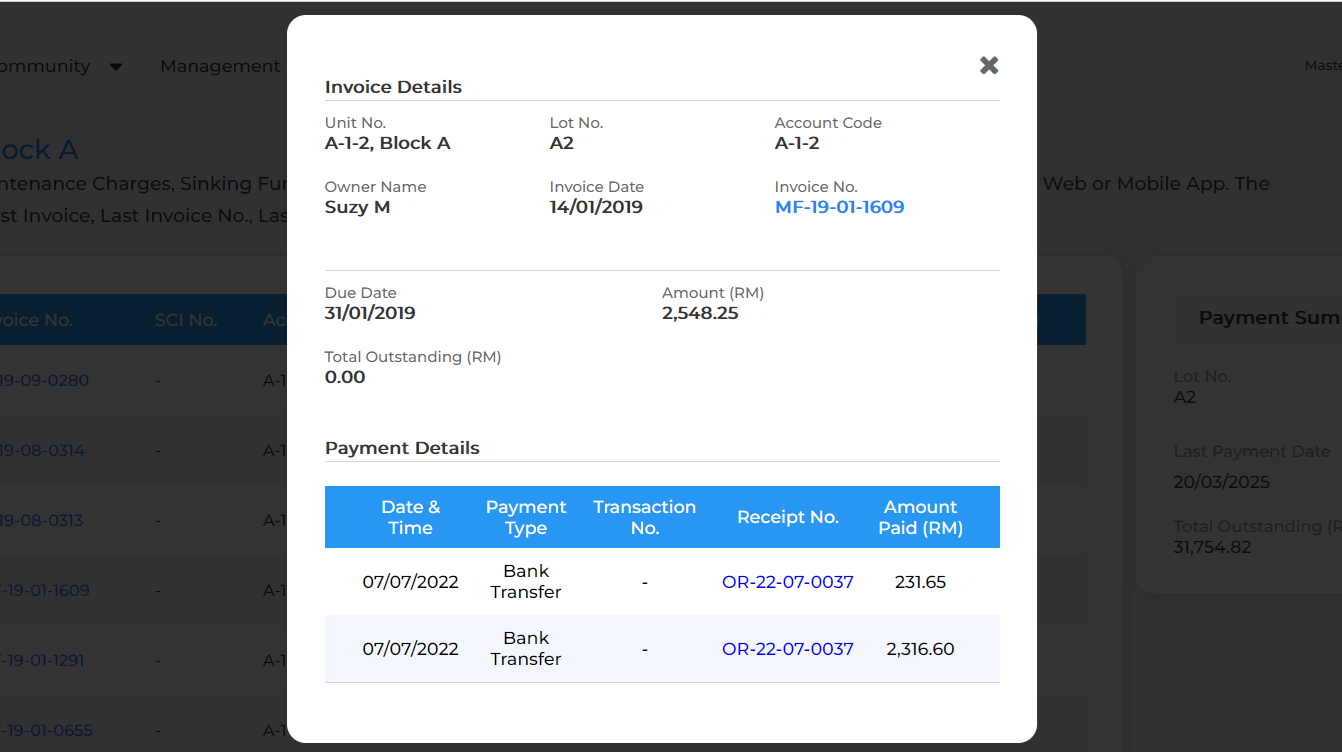Image resolution: width=1342 pixels, height=752 pixels.
Task: Expand the Community dropdown arrow
Action: pos(116,67)
